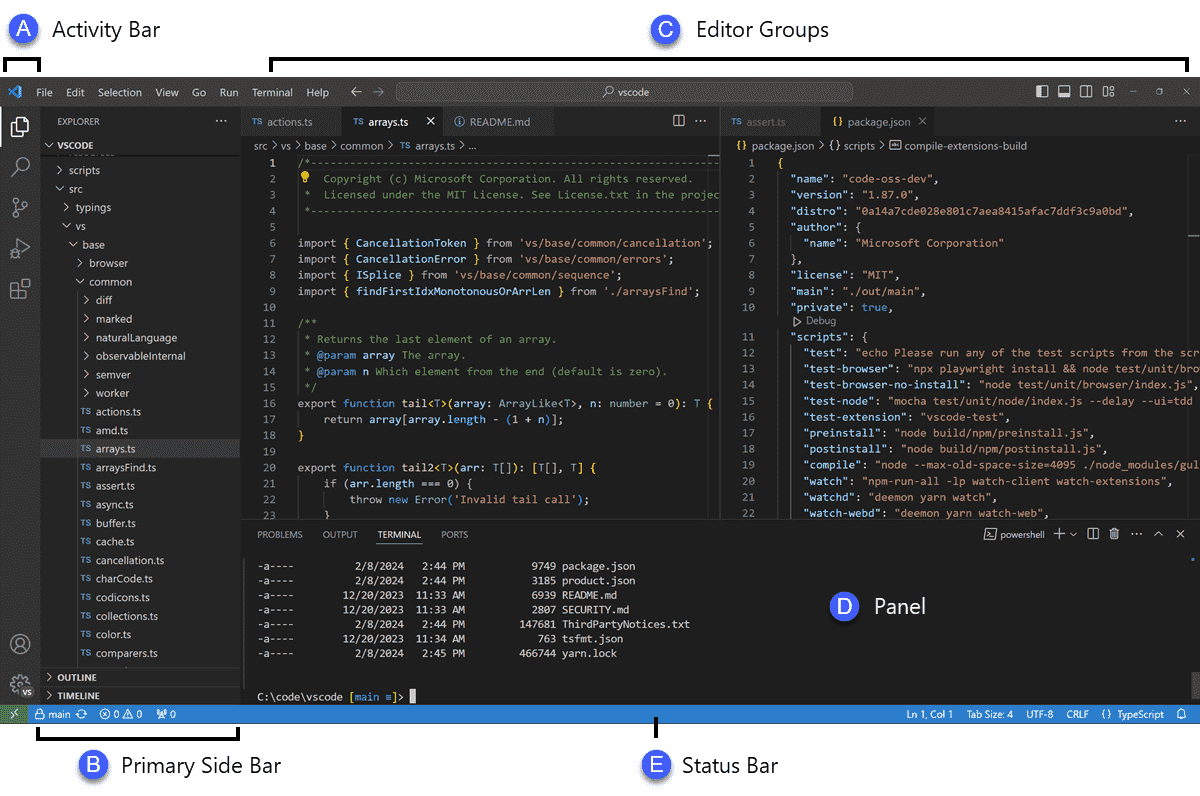
Task: Open the Source Control view
Action: click(x=19, y=208)
